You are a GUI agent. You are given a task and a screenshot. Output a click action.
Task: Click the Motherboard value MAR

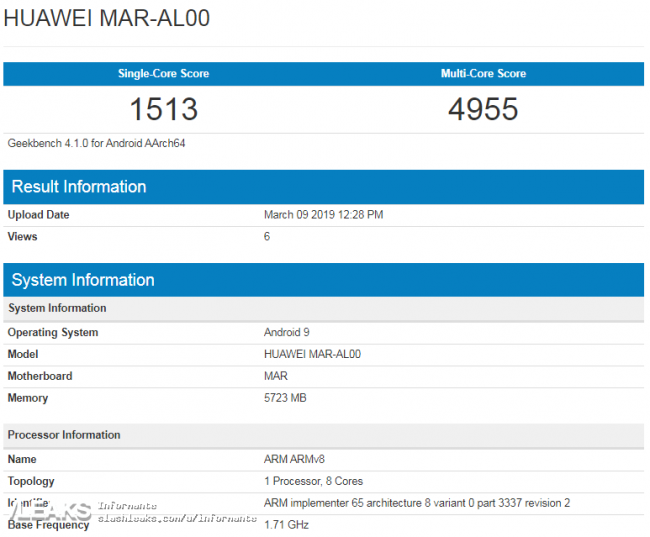(x=276, y=376)
